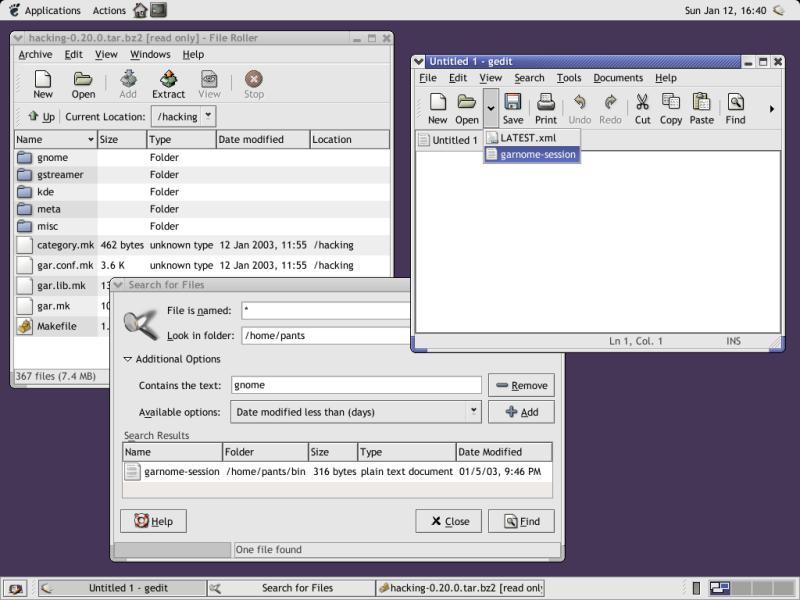This screenshot has width=800, height=600.
Task: Remove the 'Contains the text' search option
Action: point(521,385)
